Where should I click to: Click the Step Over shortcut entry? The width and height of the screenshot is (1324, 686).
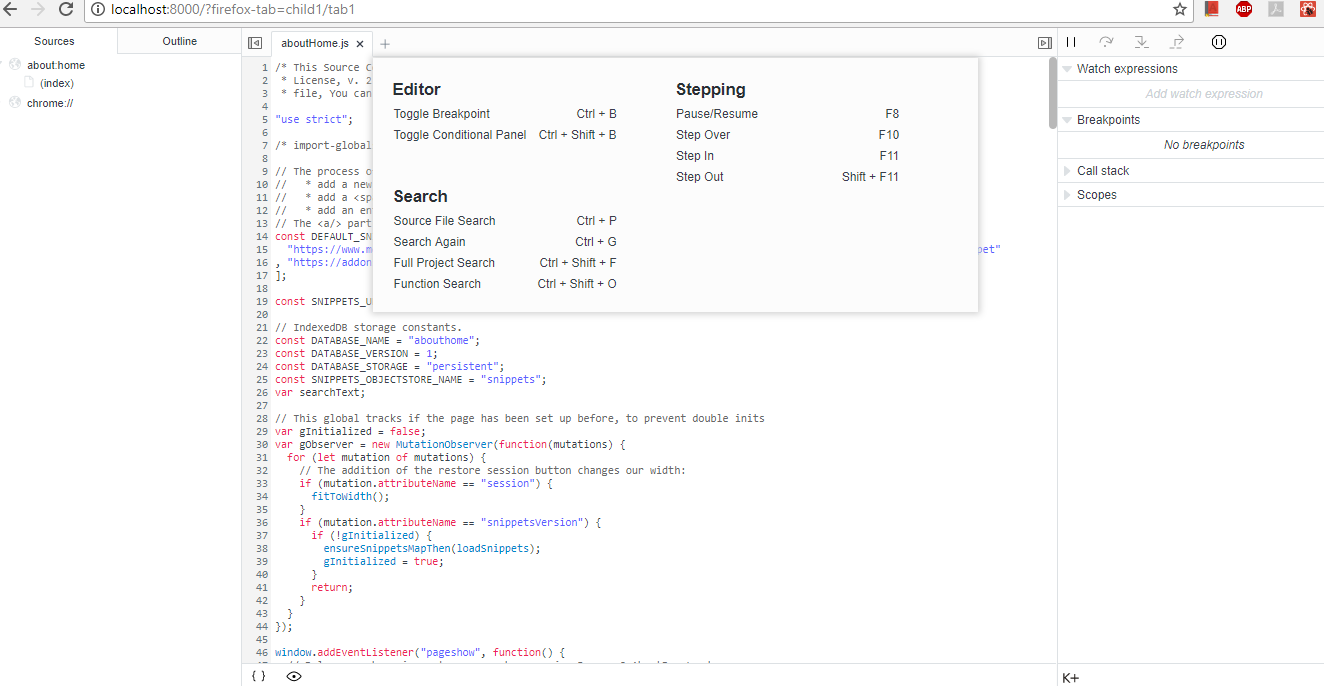(788, 135)
